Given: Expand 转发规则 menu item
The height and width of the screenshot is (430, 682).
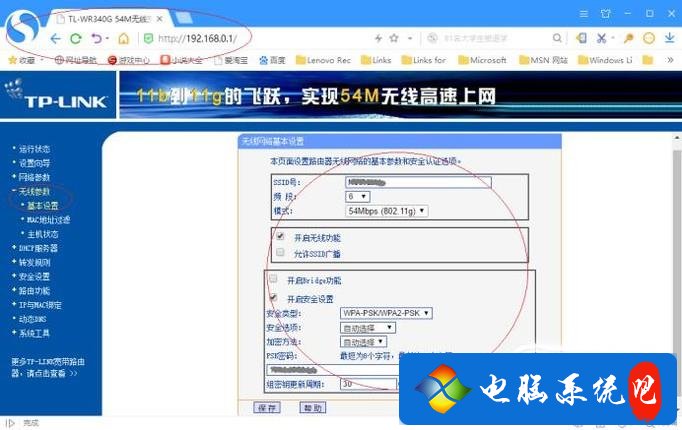Looking at the screenshot, I should point(34,263).
